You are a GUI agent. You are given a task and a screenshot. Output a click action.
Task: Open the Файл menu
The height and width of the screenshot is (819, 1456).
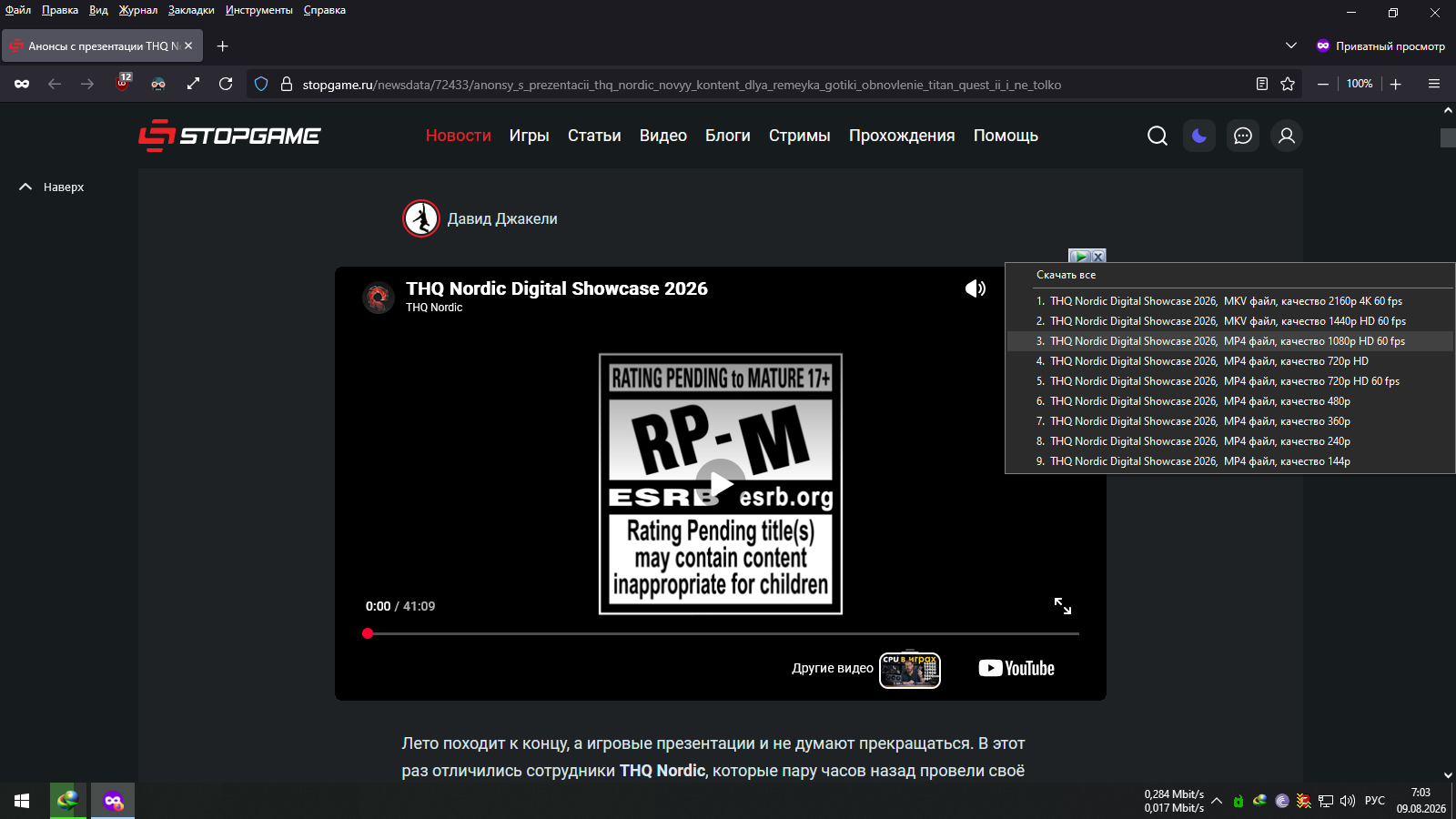(18, 10)
